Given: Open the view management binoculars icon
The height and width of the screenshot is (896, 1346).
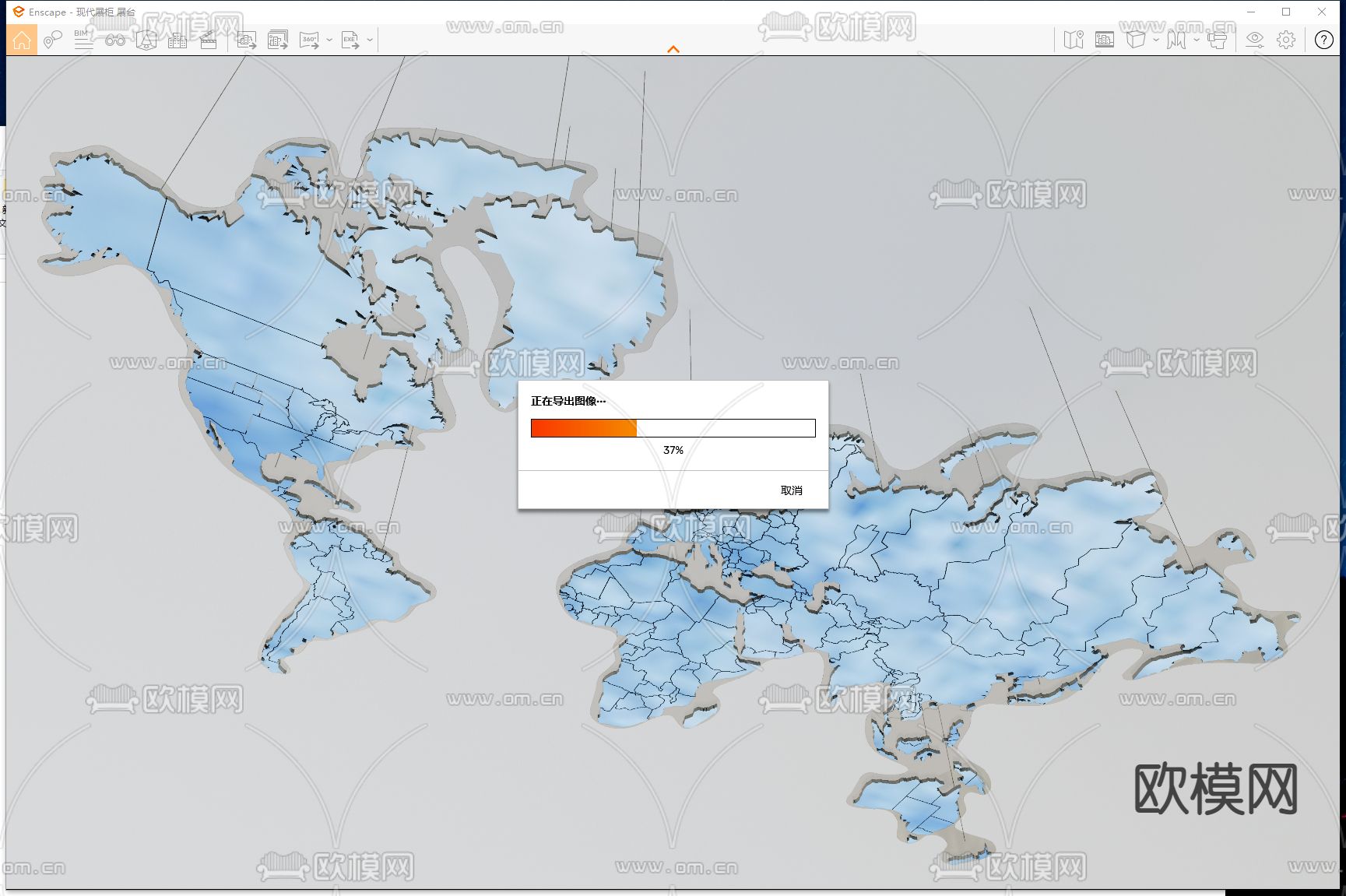Looking at the screenshot, I should click(x=115, y=40).
